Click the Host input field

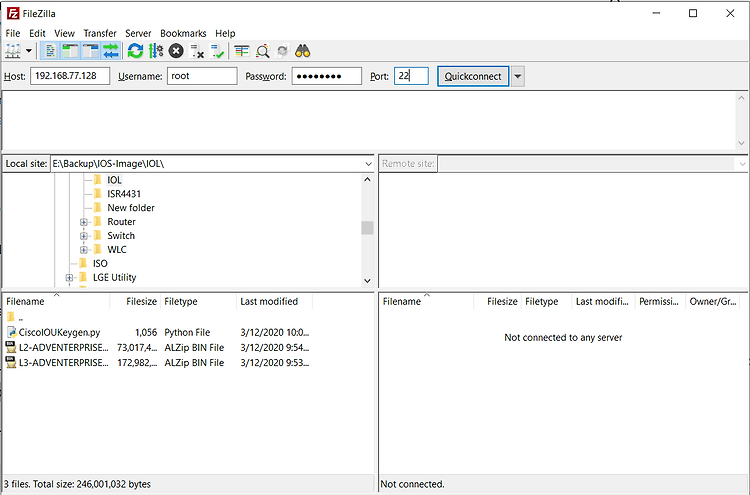click(70, 76)
